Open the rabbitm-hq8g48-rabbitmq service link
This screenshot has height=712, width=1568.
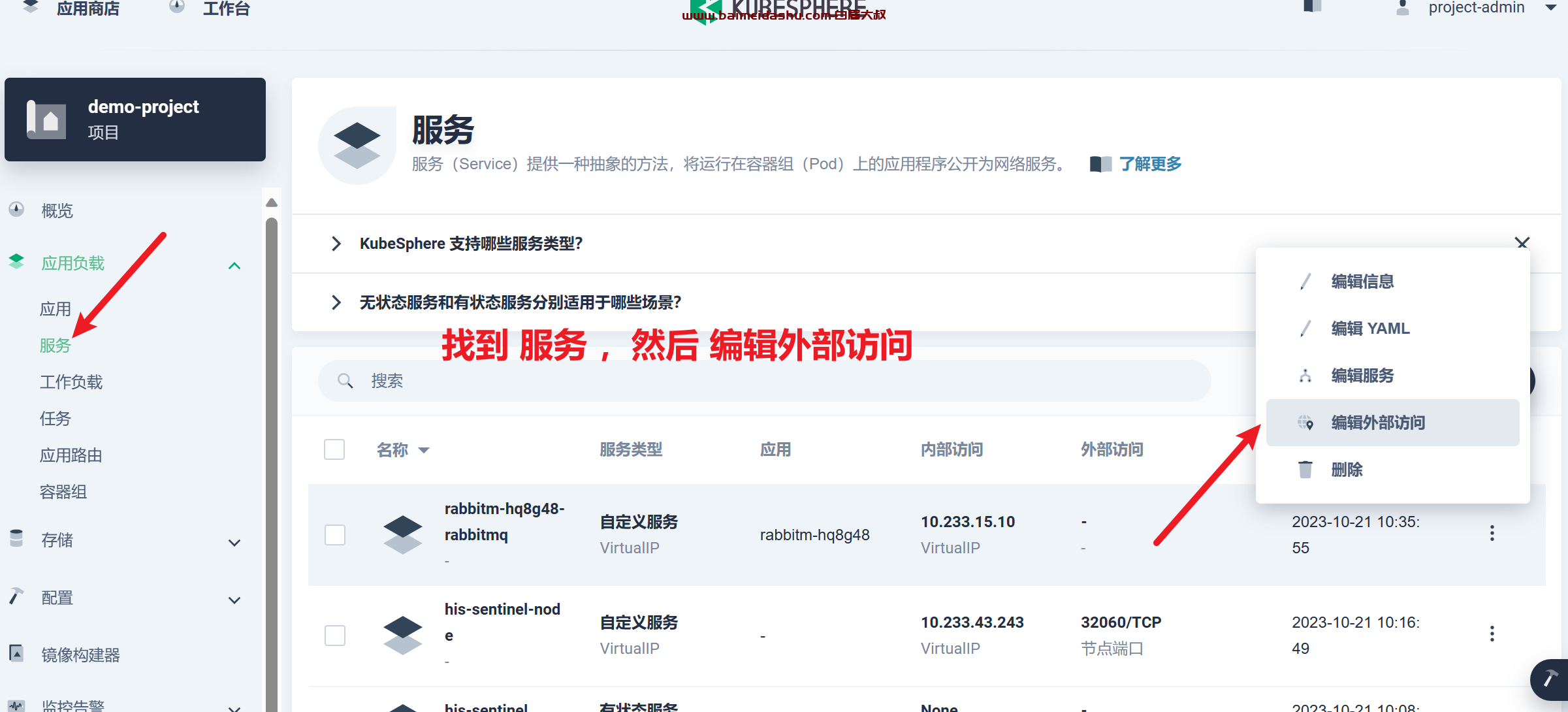504,521
